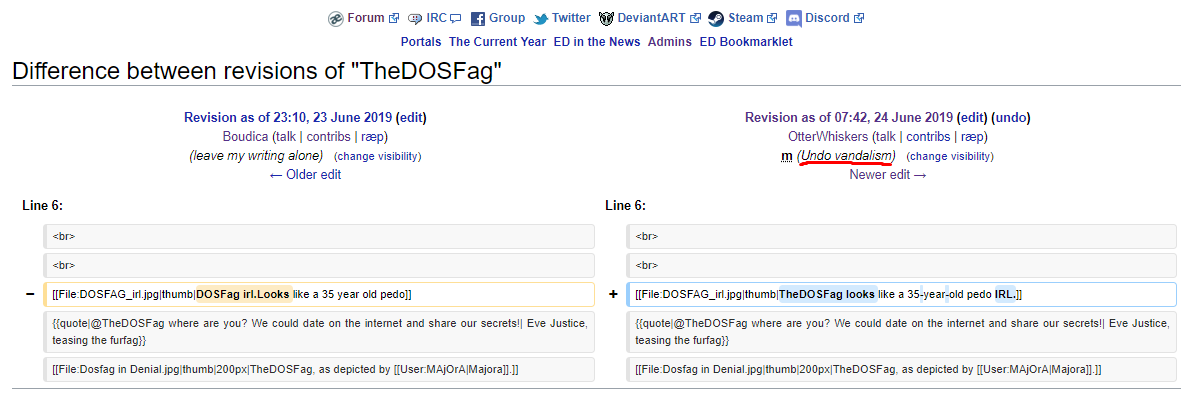This screenshot has height=400, width=1190.
Task: Click the right 'Dosfag in Denial.jpg' line
Action: pyautogui.click(x=902, y=369)
